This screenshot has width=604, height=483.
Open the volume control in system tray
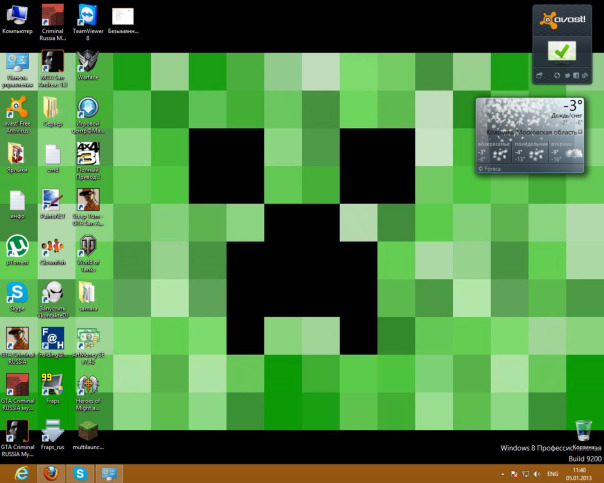pyautogui.click(x=534, y=472)
